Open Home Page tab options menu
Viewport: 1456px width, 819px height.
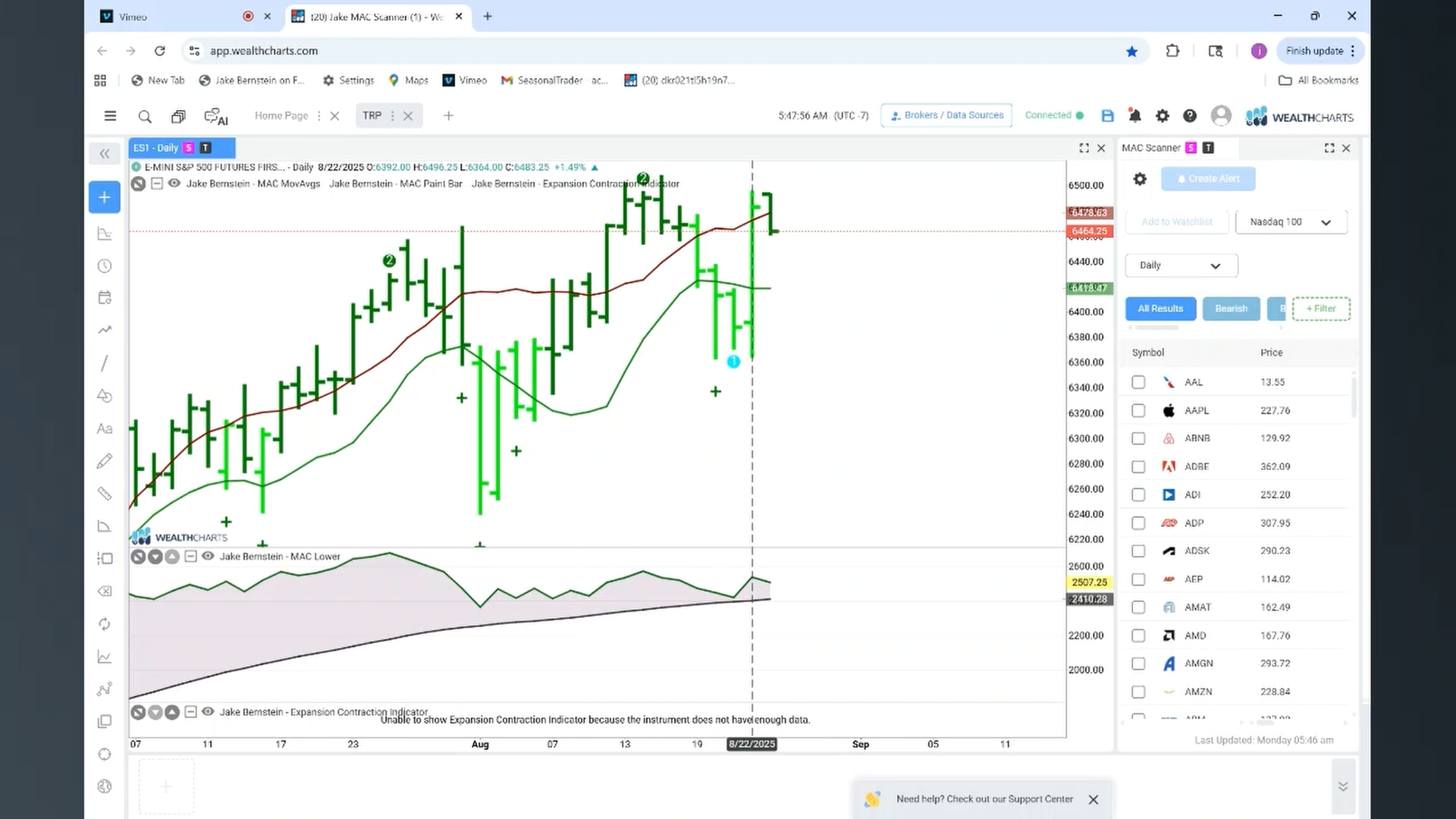tap(318, 116)
